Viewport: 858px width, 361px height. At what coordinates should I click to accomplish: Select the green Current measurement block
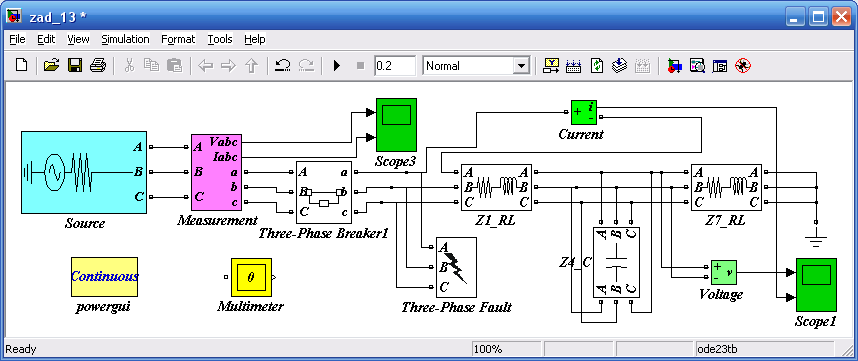click(x=583, y=113)
